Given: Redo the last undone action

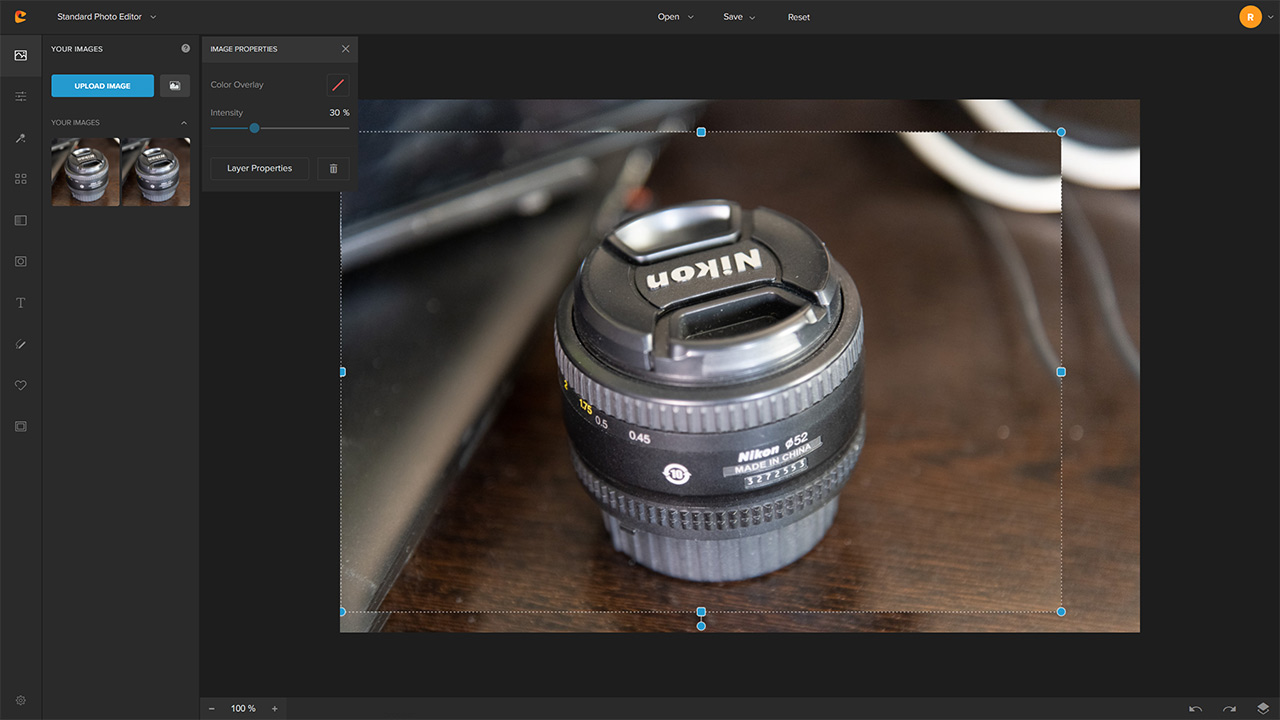Looking at the screenshot, I should click(x=1229, y=708).
